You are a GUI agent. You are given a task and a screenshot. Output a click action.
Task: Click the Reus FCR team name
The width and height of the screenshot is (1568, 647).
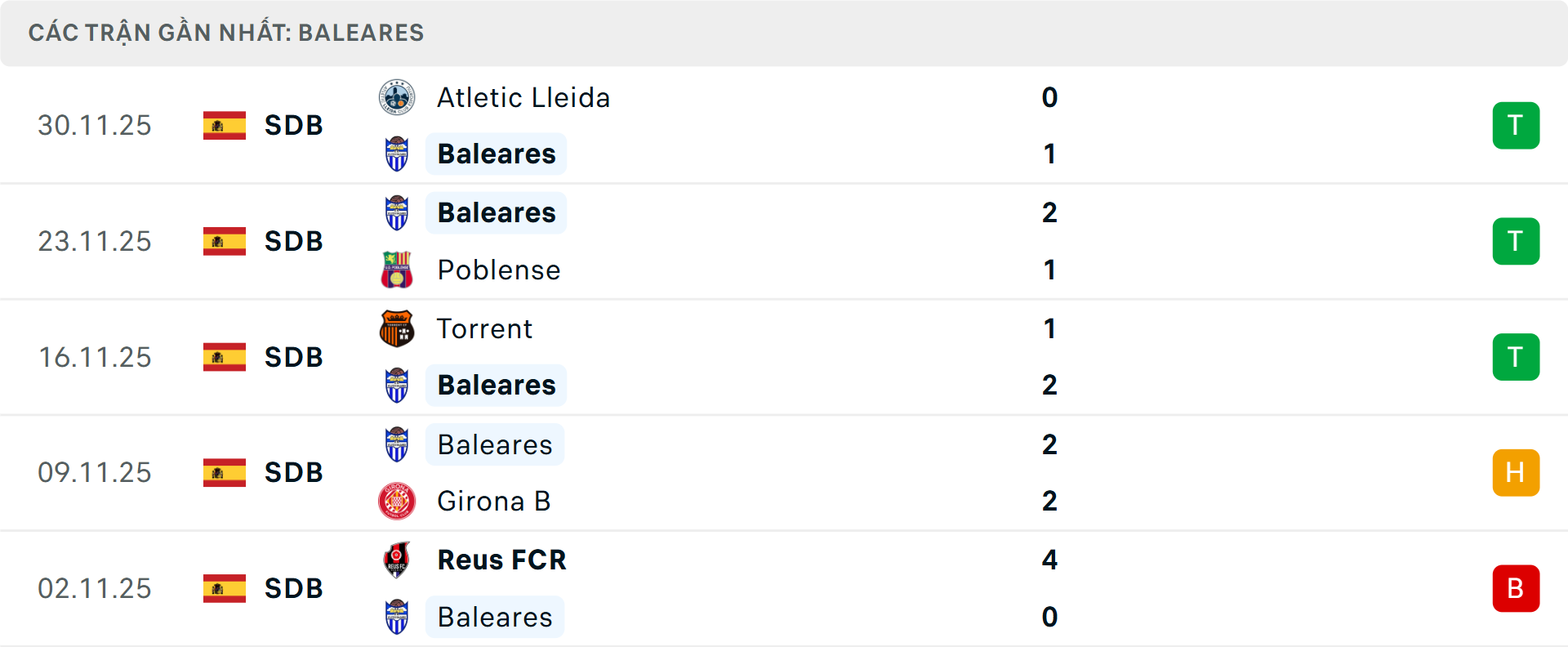(x=502, y=560)
